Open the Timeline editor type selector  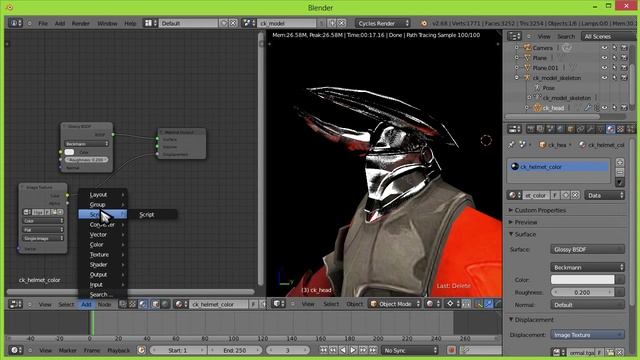coord(15,350)
